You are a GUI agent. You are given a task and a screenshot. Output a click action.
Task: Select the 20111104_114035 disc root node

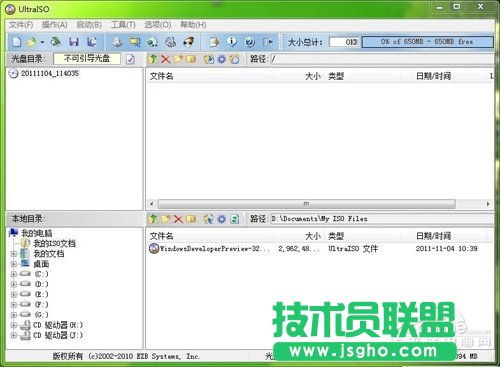pos(50,73)
